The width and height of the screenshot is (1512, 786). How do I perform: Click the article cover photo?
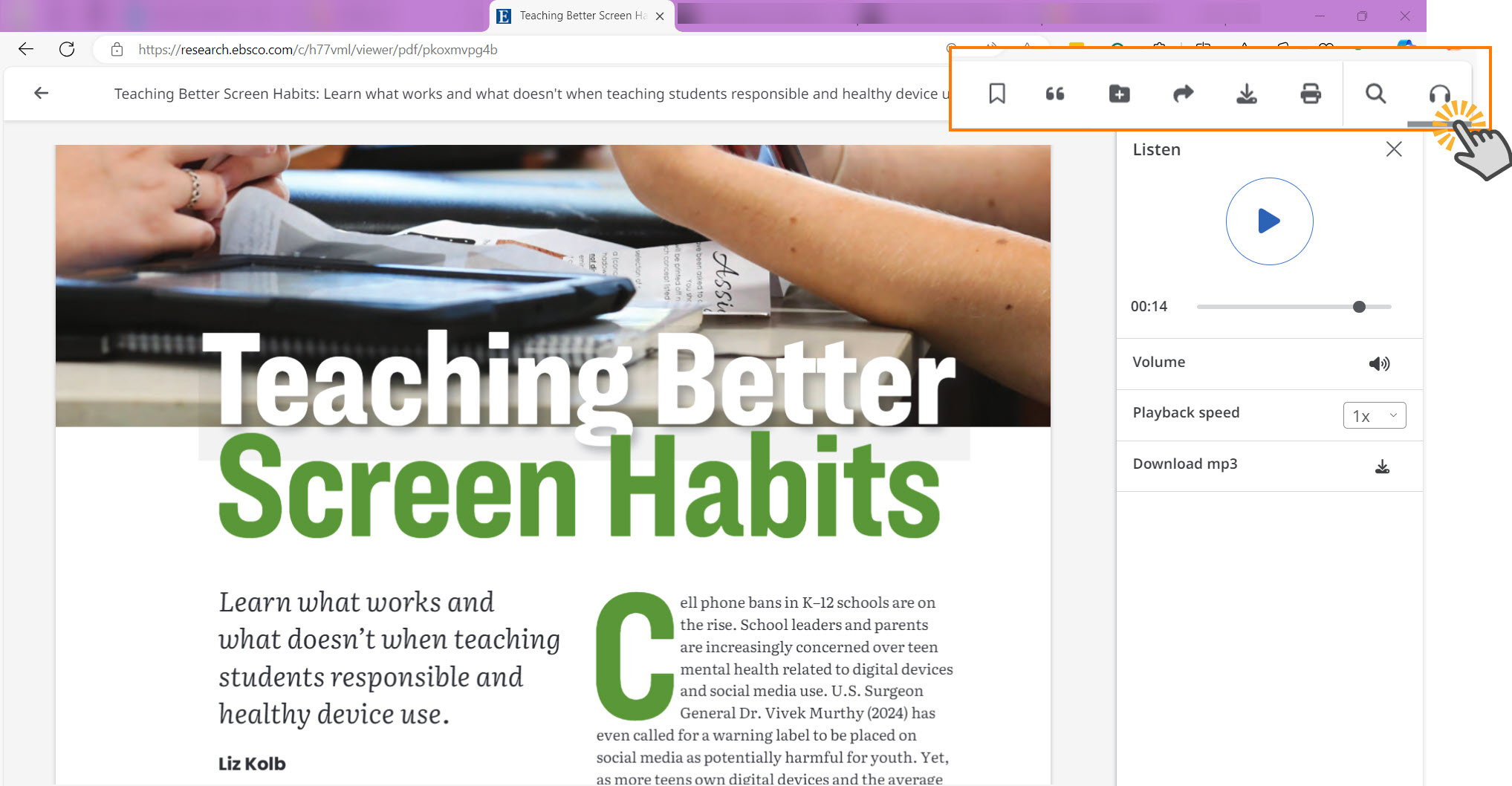click(553, 285)
